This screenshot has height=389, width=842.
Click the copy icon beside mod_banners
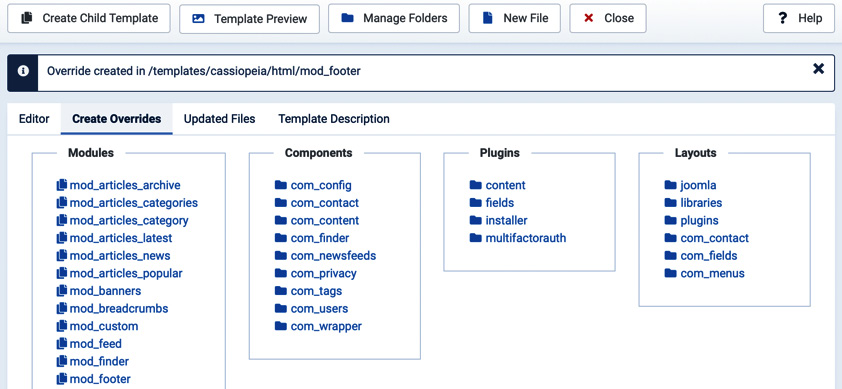(x=62, y=291)
